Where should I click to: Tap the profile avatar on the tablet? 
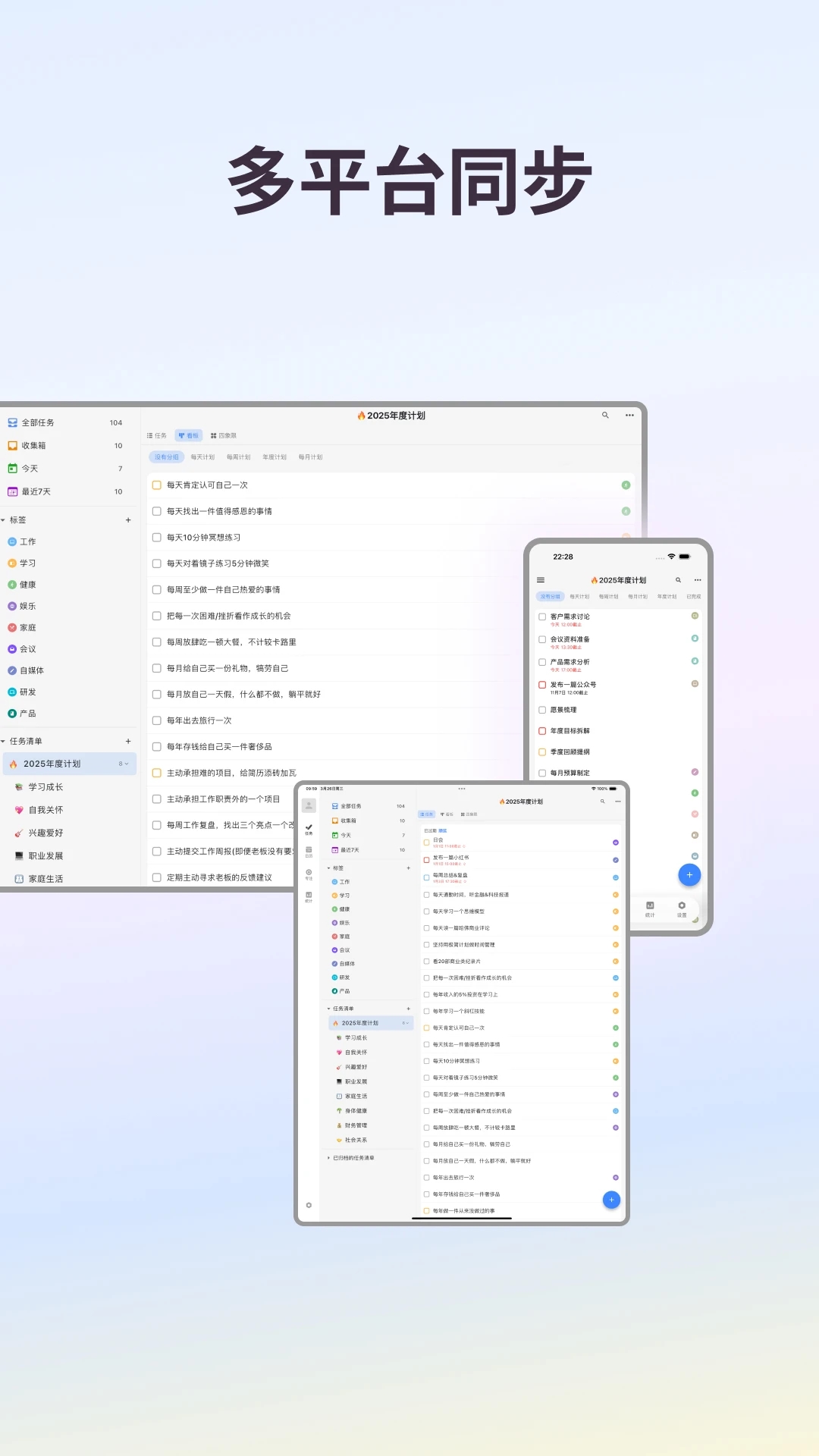309,805
